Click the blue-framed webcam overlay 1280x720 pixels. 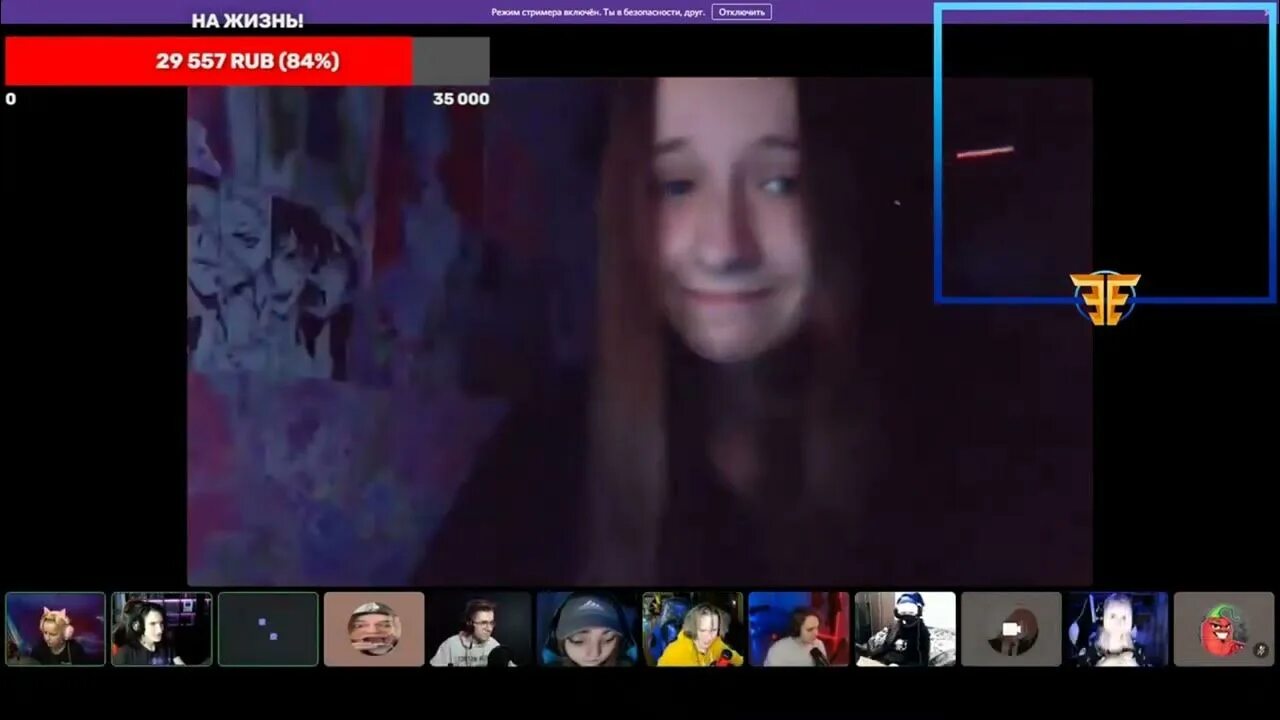[x=1105, y=152]
